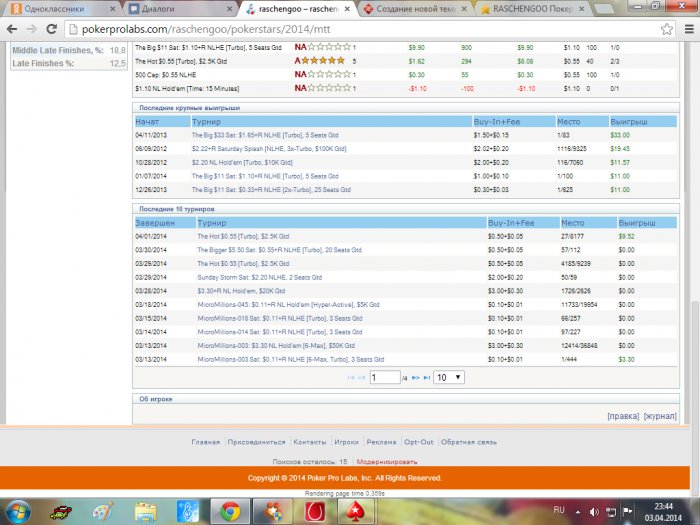Click the [правка] edit link
700x525 pixels.
point(622,415)
